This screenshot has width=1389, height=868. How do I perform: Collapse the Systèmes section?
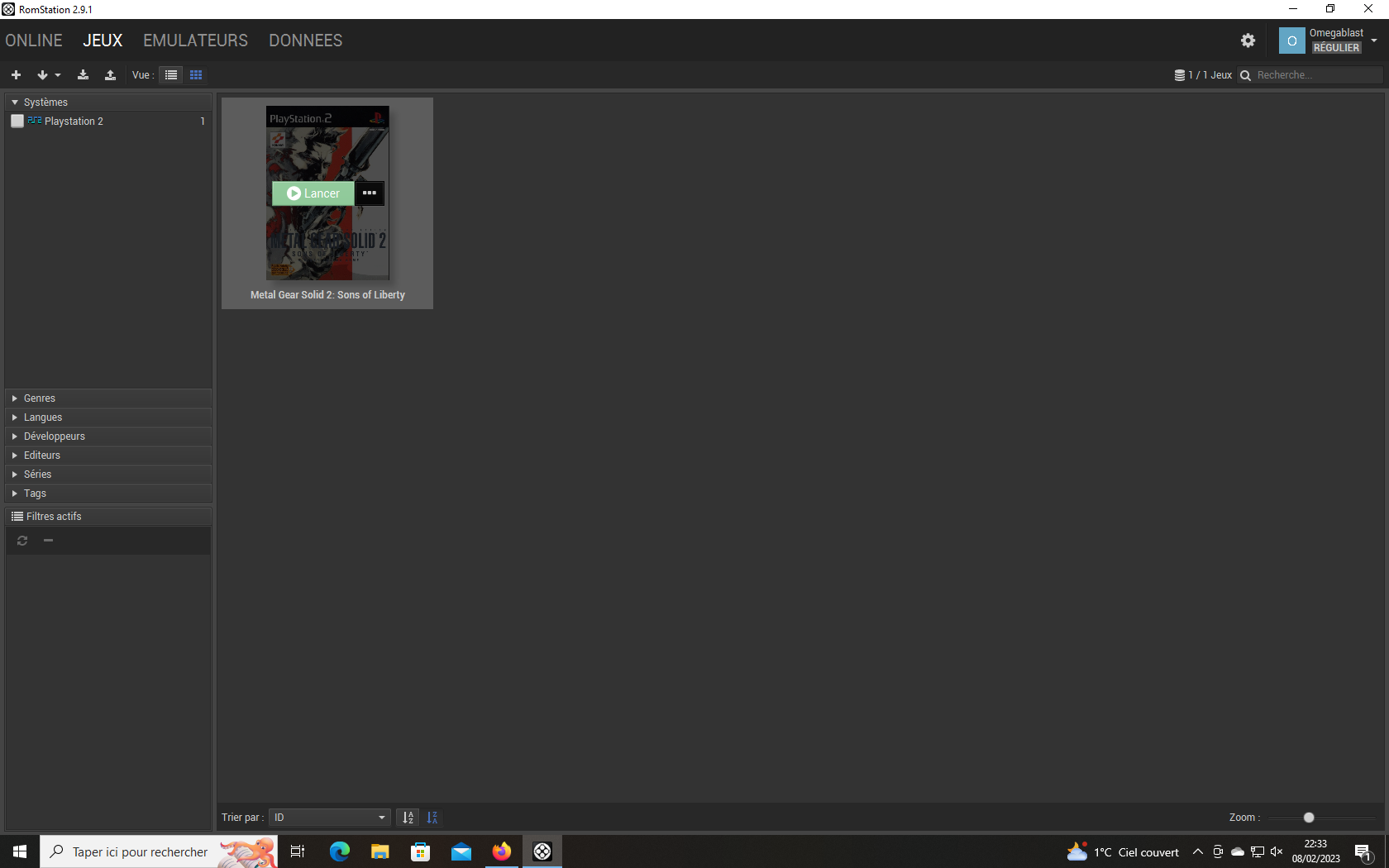point(108,103)
